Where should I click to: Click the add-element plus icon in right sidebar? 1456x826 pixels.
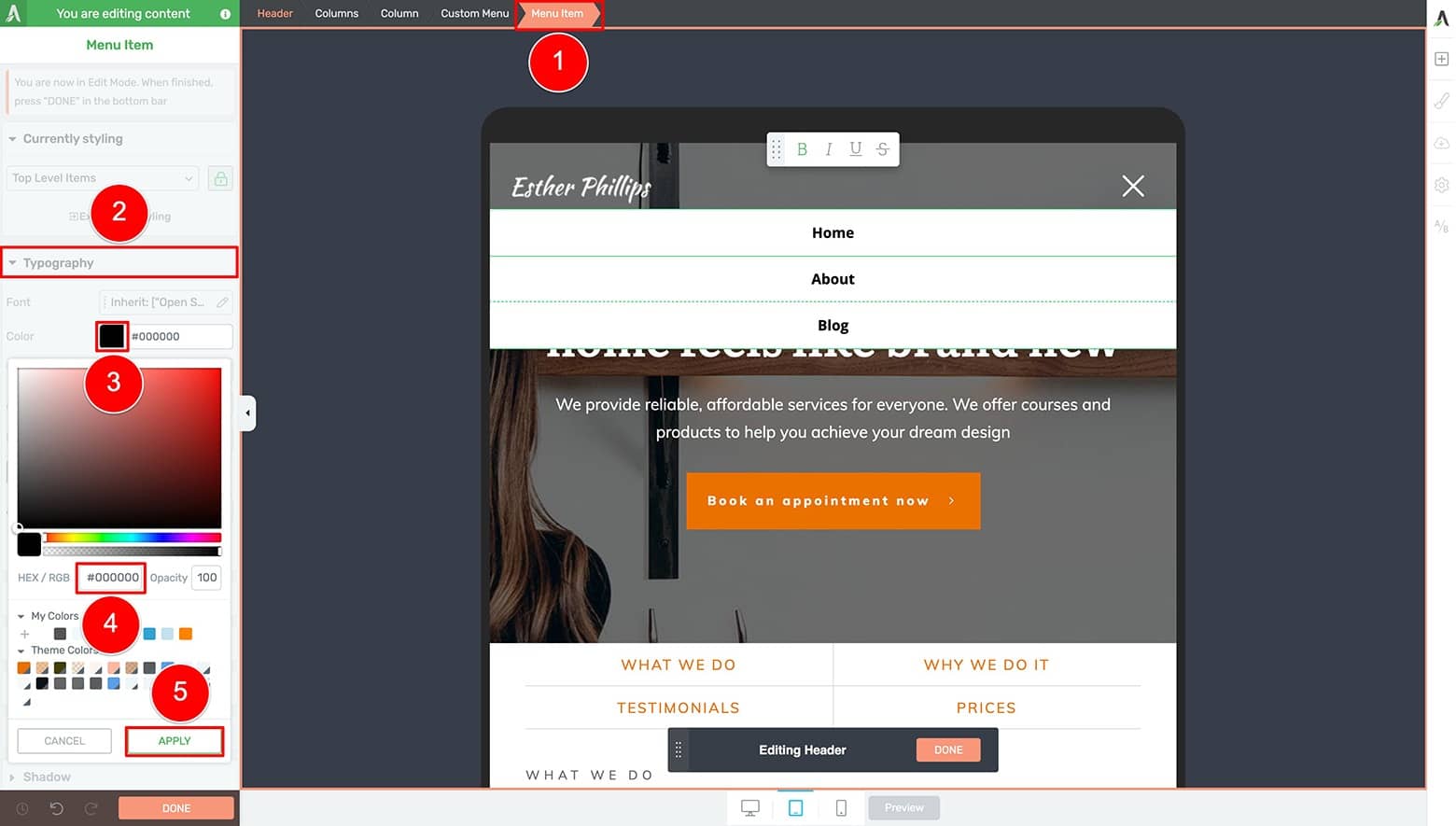(x=1440, y=58)
